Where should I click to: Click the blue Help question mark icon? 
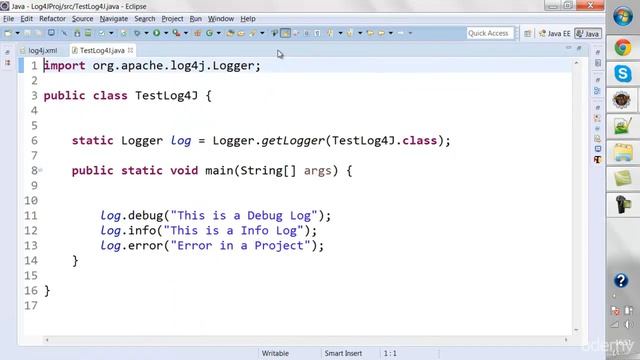pos(621,280)
